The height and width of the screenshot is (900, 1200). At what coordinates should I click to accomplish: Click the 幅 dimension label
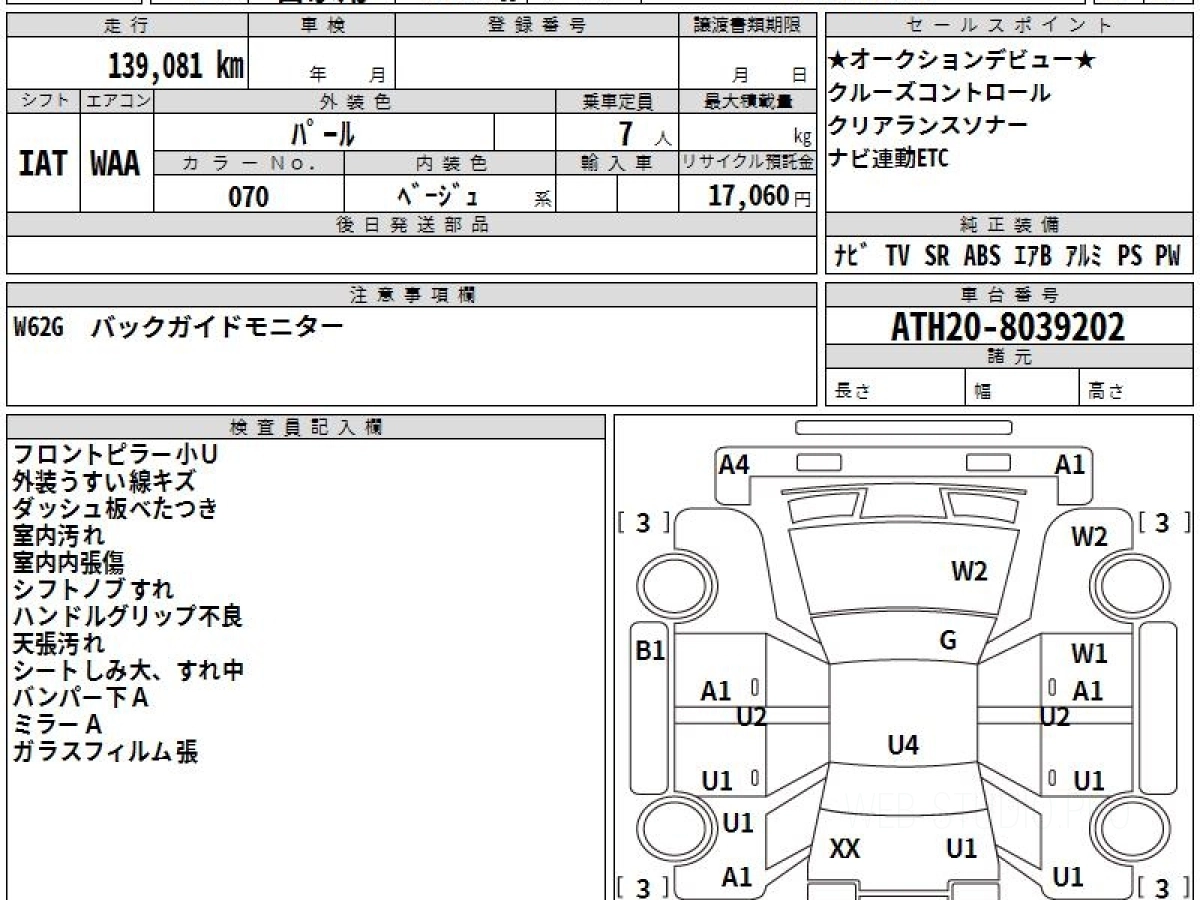click(983, 392)
